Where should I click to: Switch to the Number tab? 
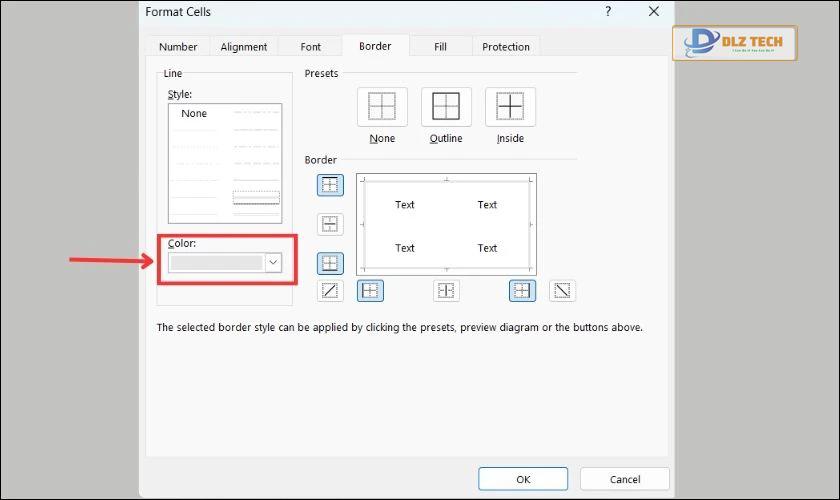pos(178,47)
